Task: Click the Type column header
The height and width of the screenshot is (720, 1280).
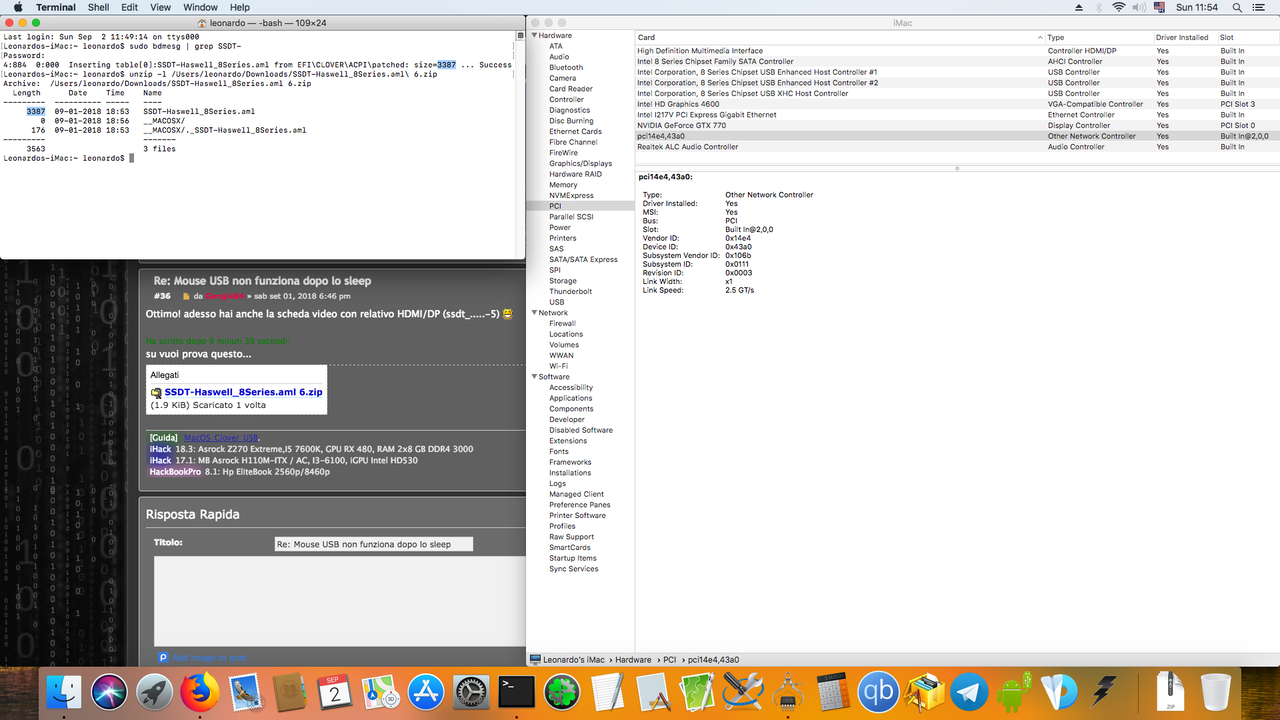Action: (1098, 37)
